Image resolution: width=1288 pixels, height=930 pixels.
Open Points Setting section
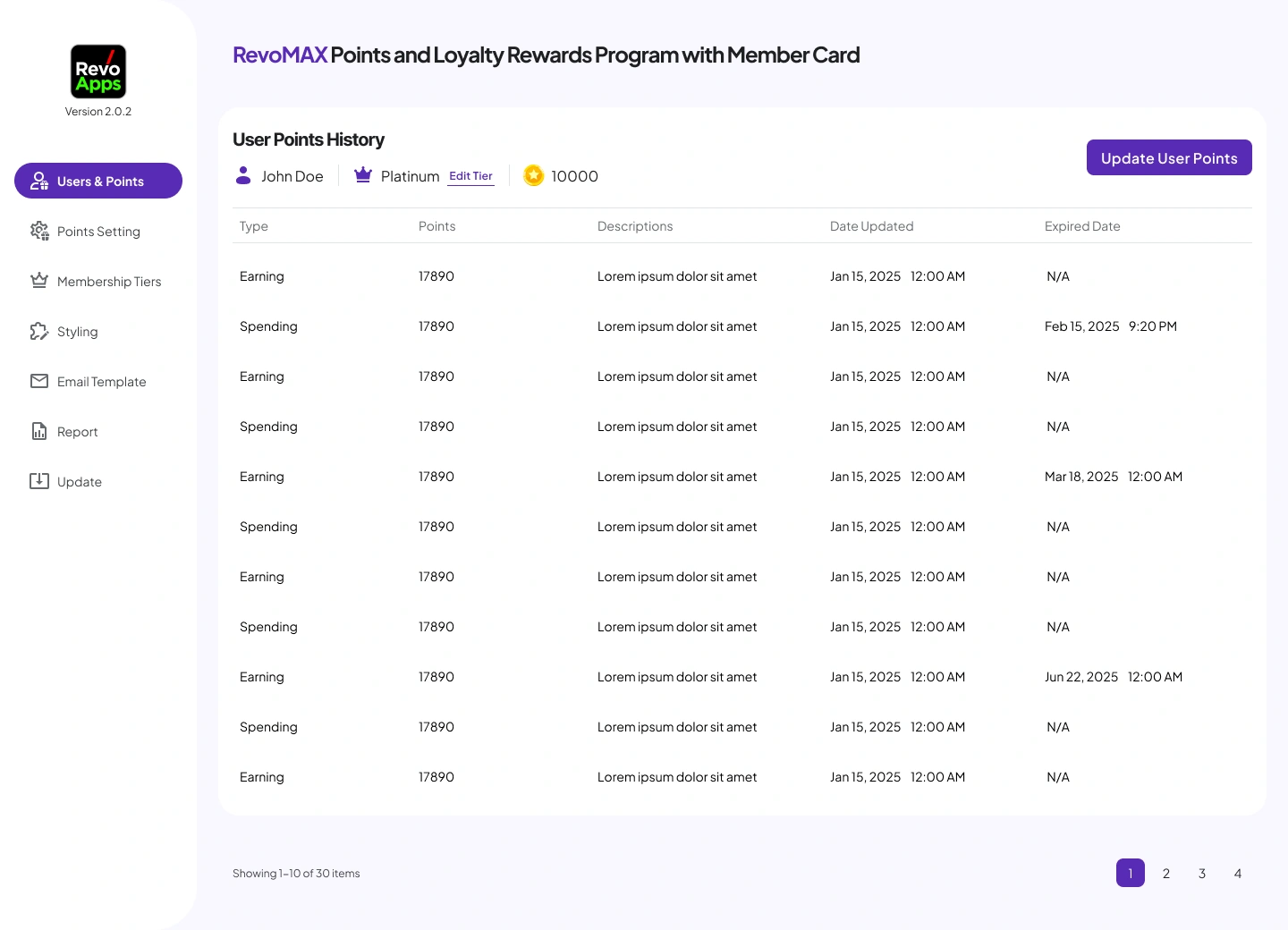pyautogui.click(x=98, y=231)
